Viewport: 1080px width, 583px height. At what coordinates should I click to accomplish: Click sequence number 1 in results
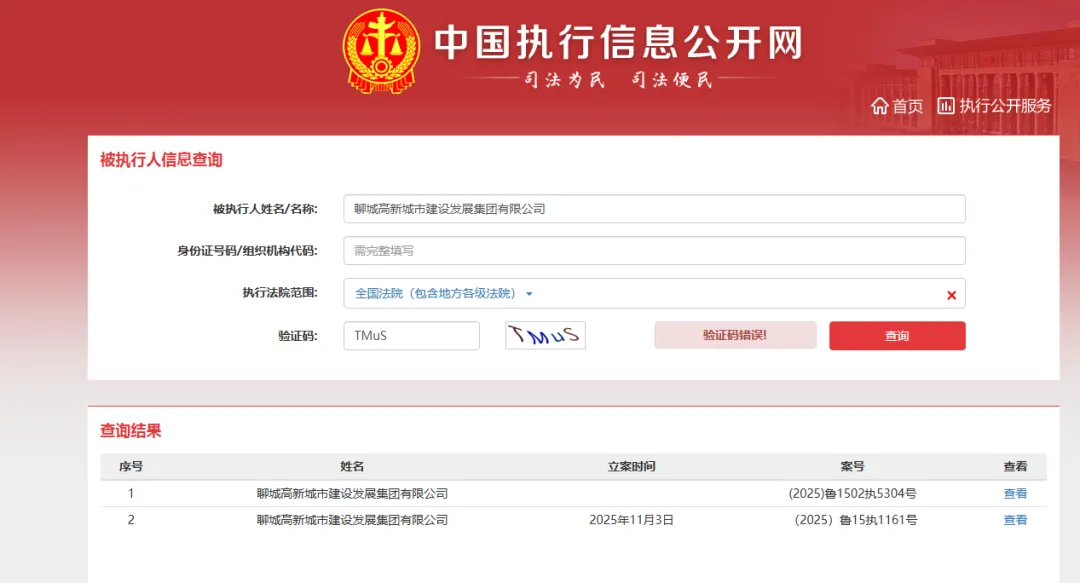click(x=131, y=493)
